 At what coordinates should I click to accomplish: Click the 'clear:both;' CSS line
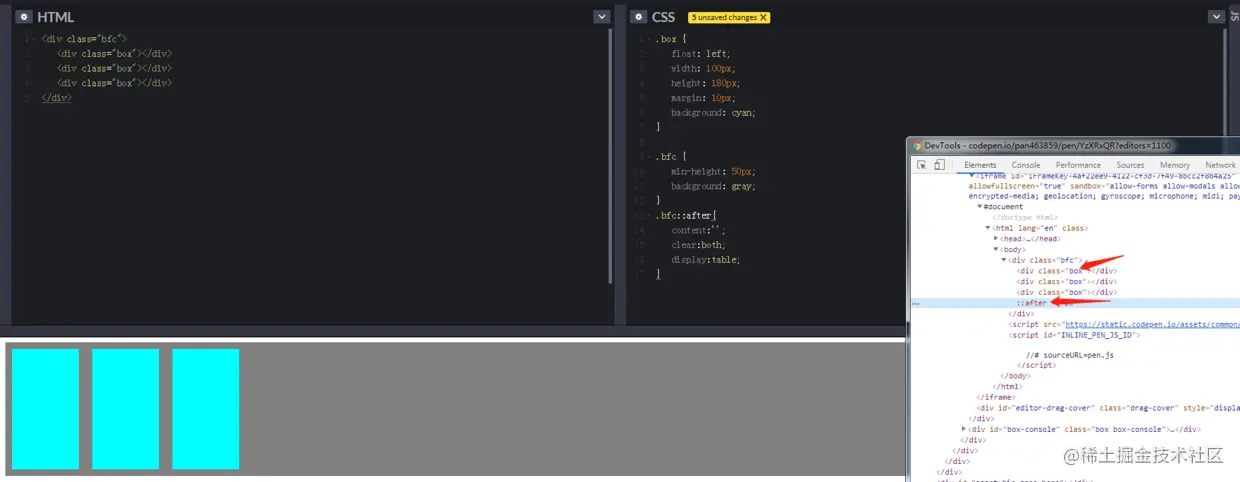pyautogui.click(x=698, y=245)
